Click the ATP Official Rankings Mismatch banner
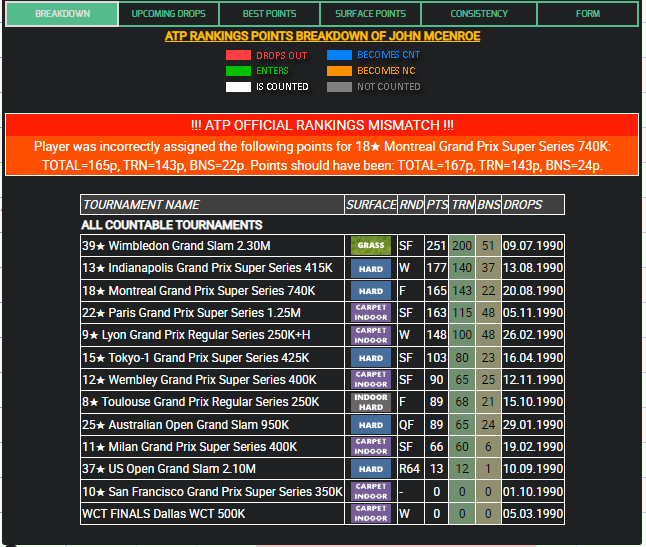 (x=322, y=145)
